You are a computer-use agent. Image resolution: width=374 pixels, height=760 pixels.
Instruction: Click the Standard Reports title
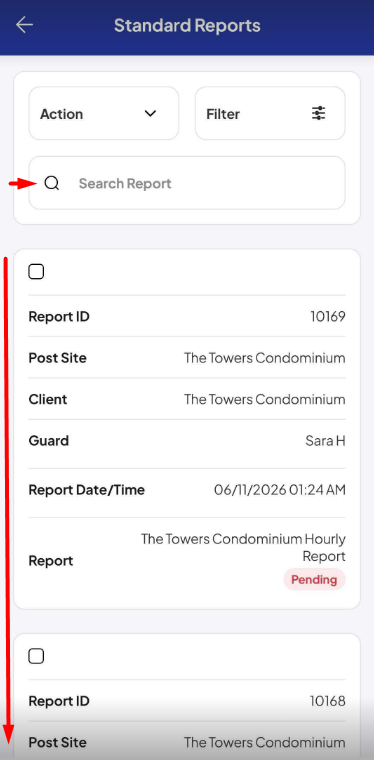[187, 25]
